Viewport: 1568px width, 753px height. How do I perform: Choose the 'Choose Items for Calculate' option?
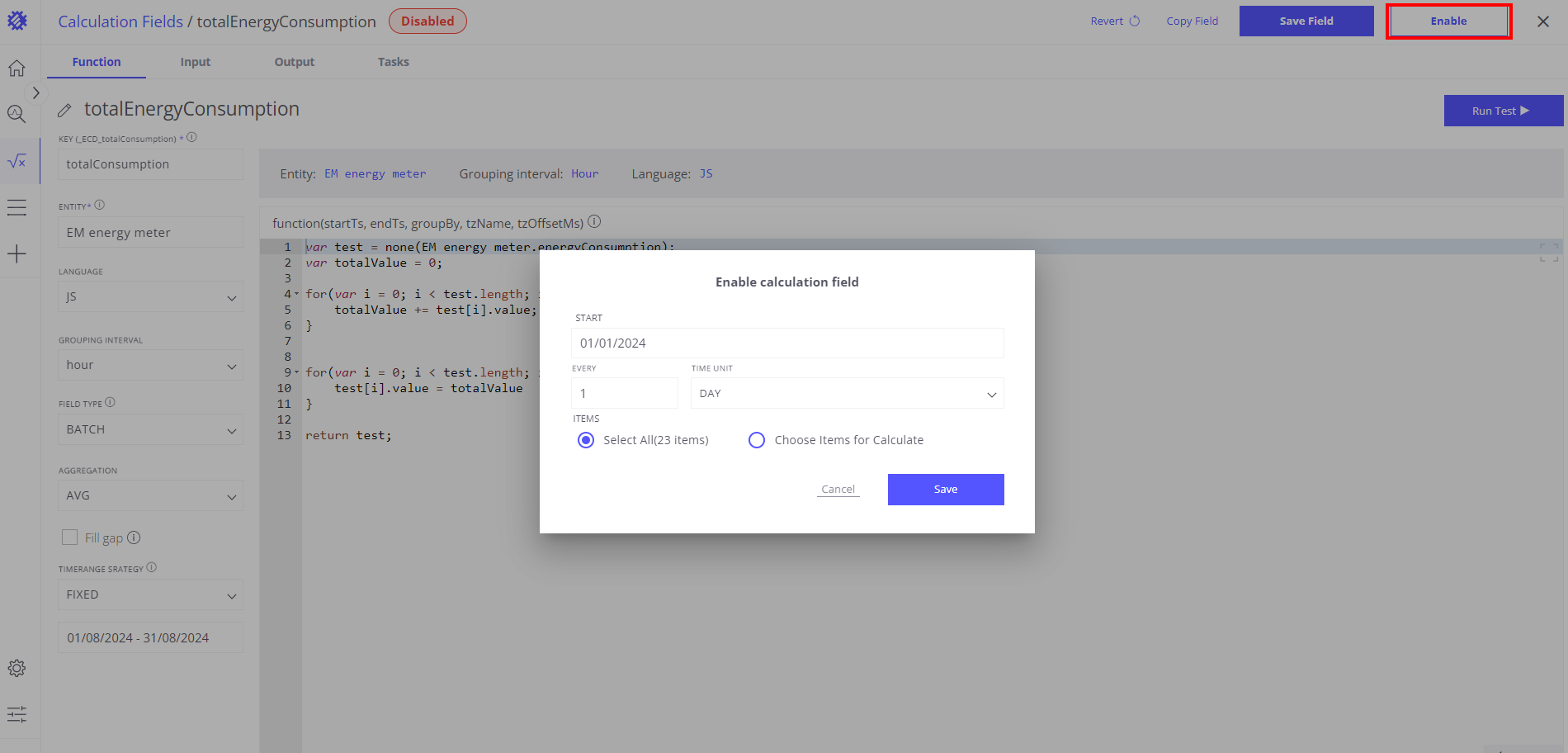pyautogui.click(x=757, y=440)
